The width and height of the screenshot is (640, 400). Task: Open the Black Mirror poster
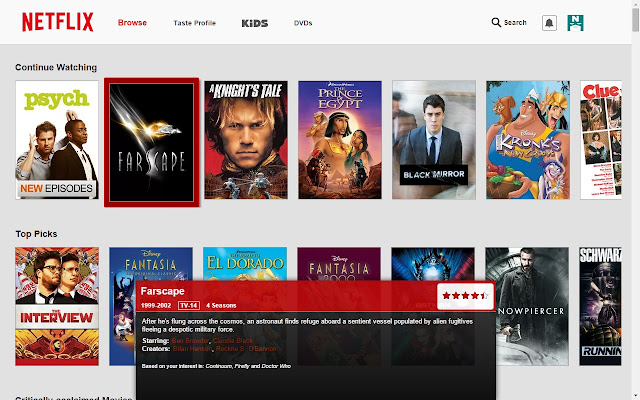click(434, 140)
